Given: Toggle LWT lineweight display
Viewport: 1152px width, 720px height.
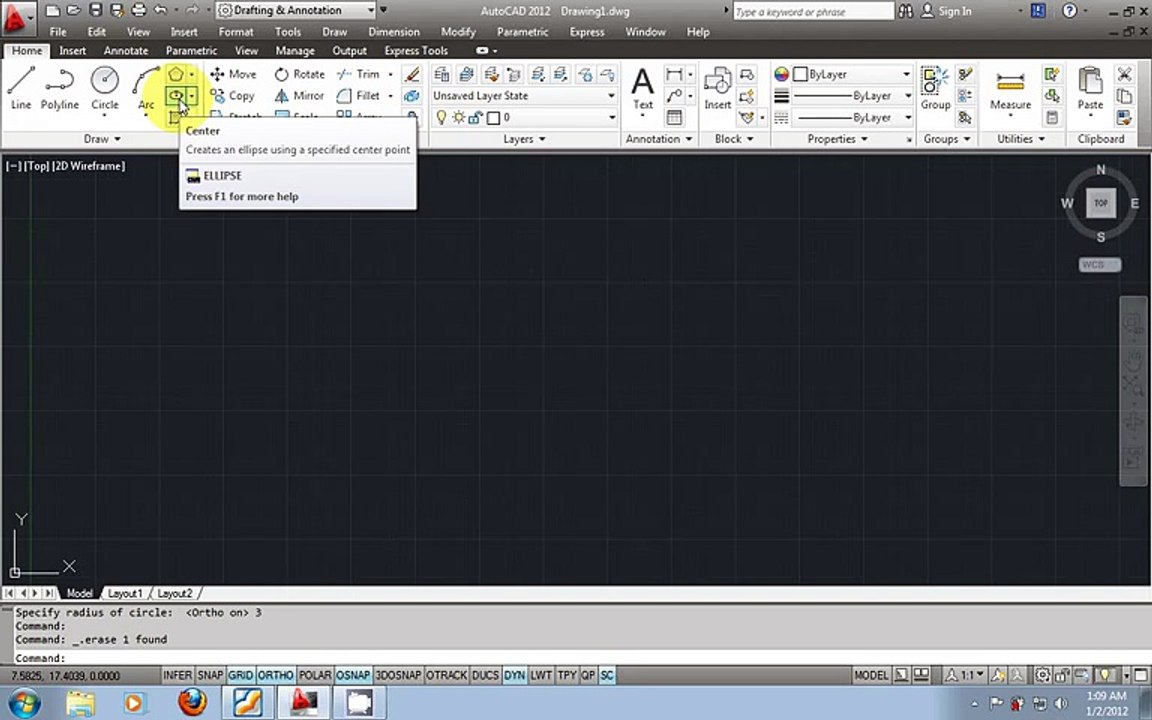Looking at the screenshot, I should (541, 675).
